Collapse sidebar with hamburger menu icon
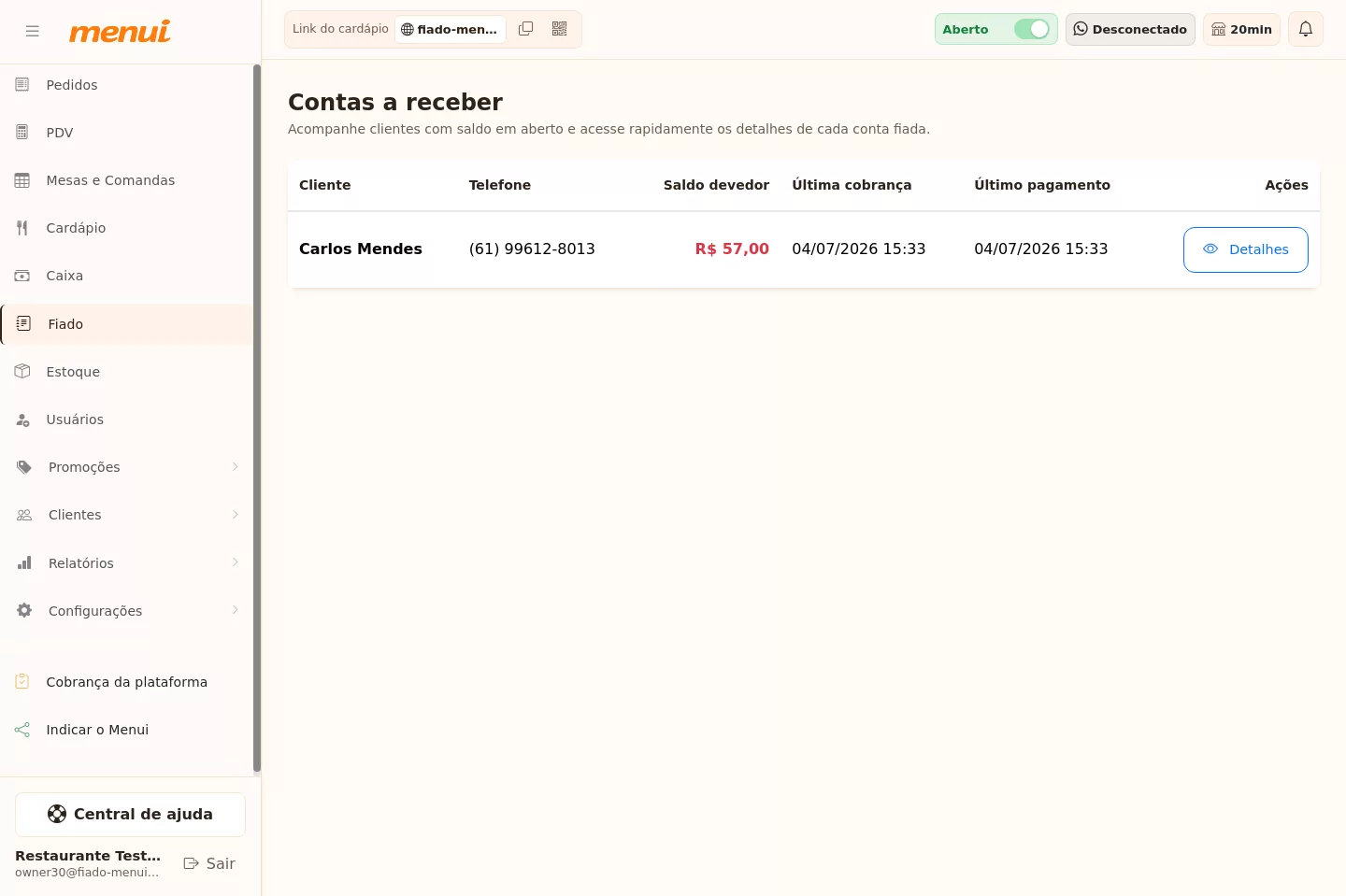 pos(33,31)
